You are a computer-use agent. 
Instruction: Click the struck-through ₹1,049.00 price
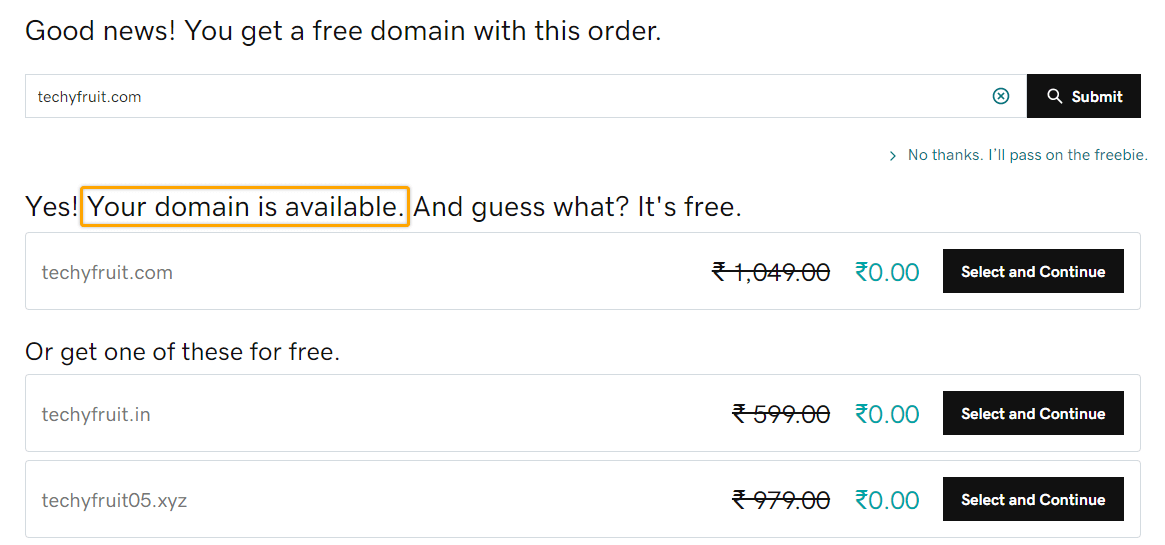[x=770, y=272]
